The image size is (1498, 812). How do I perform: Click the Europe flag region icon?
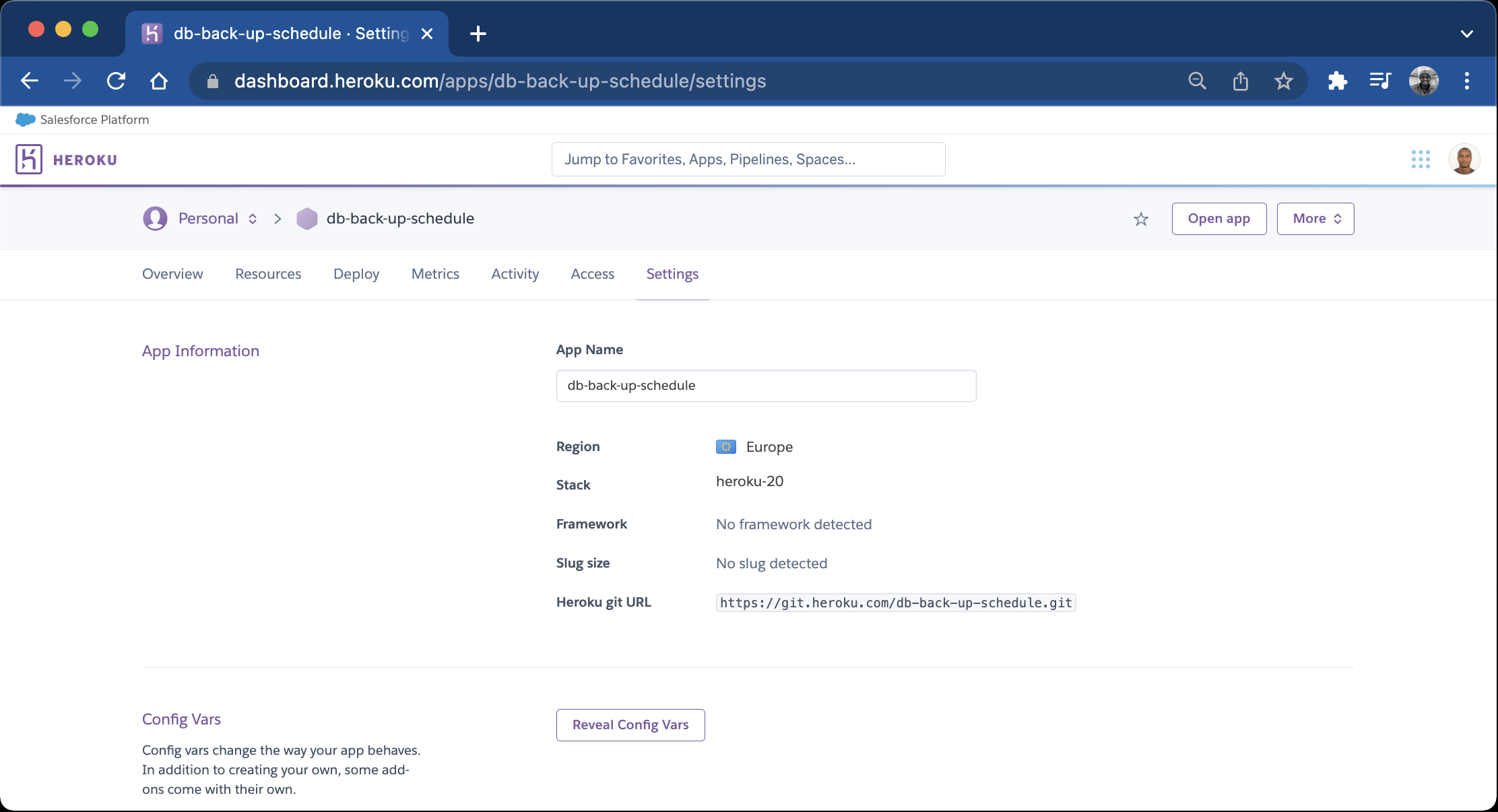click(725, 446)
